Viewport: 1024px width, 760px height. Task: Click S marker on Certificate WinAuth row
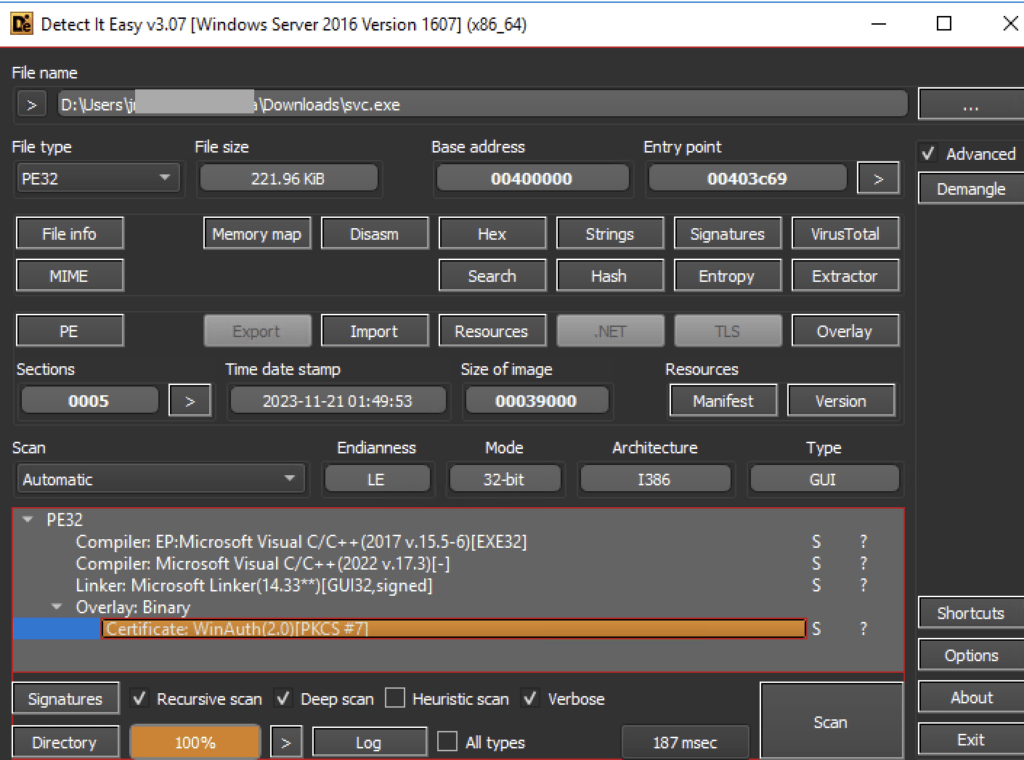coord(816,629)
